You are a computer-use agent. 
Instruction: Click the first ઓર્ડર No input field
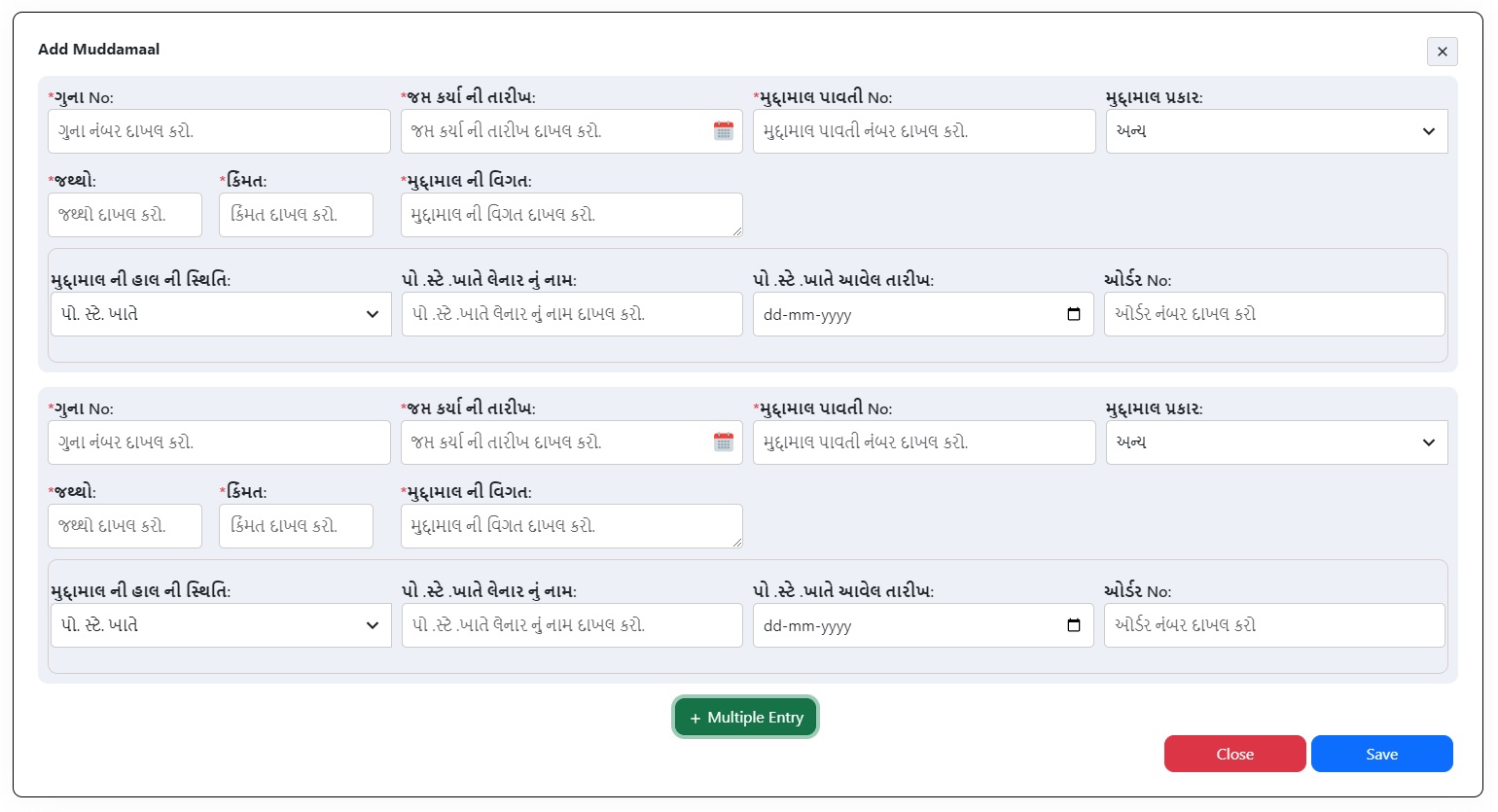pyautogui.click(x=1273, y=314)
